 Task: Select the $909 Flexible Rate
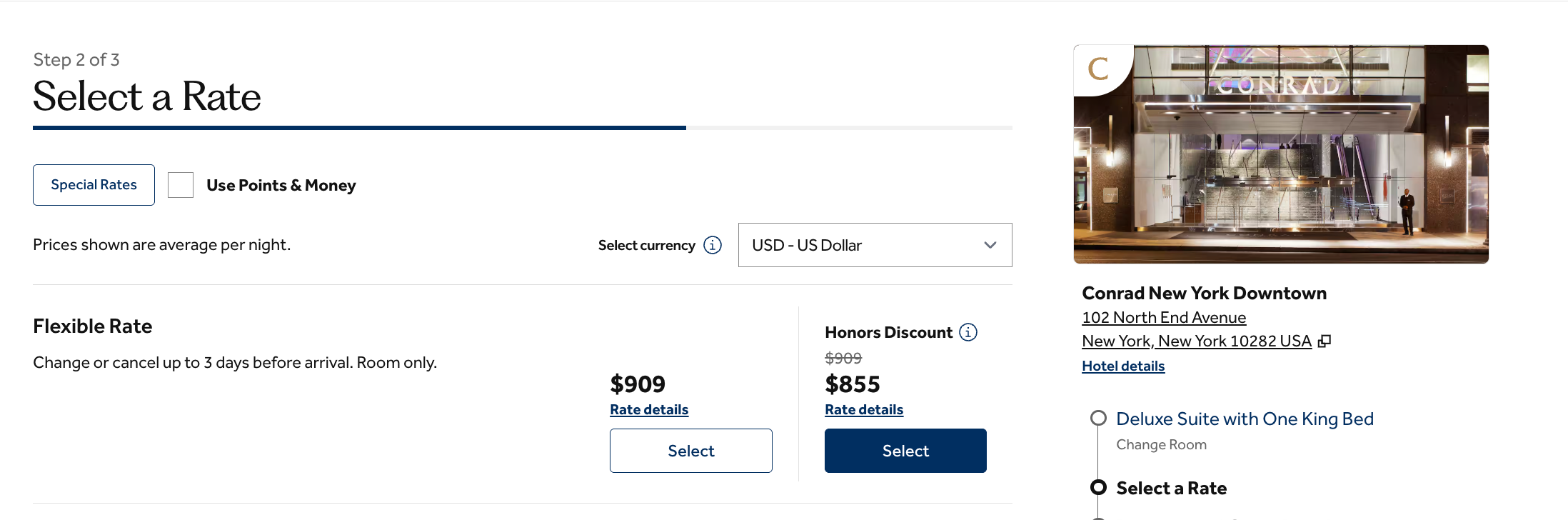coord(690,451)
